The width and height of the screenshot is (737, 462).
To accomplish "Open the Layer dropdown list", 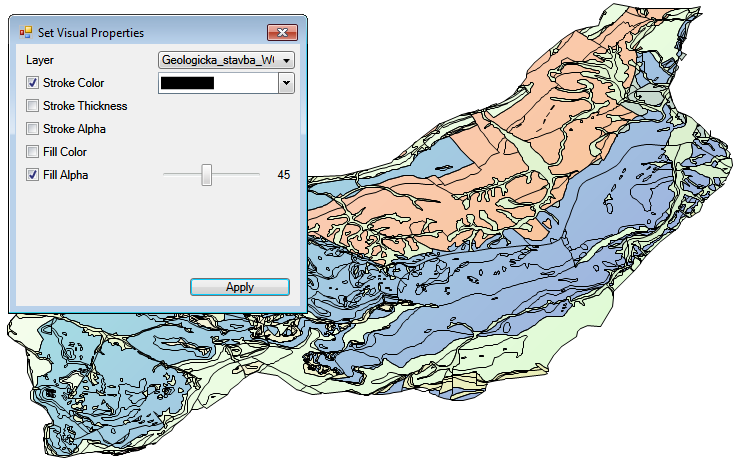I will point(227,60).
